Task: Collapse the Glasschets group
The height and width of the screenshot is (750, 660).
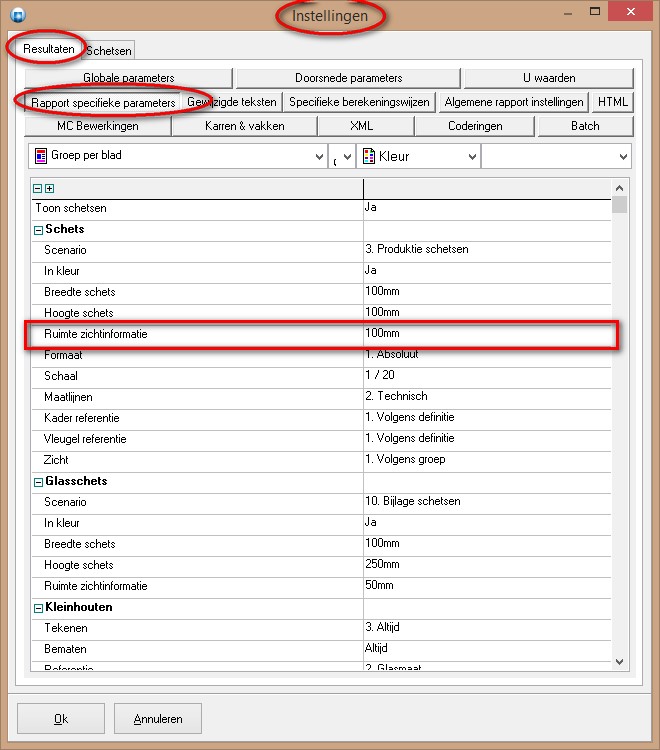Action: [x=38, y=483]
